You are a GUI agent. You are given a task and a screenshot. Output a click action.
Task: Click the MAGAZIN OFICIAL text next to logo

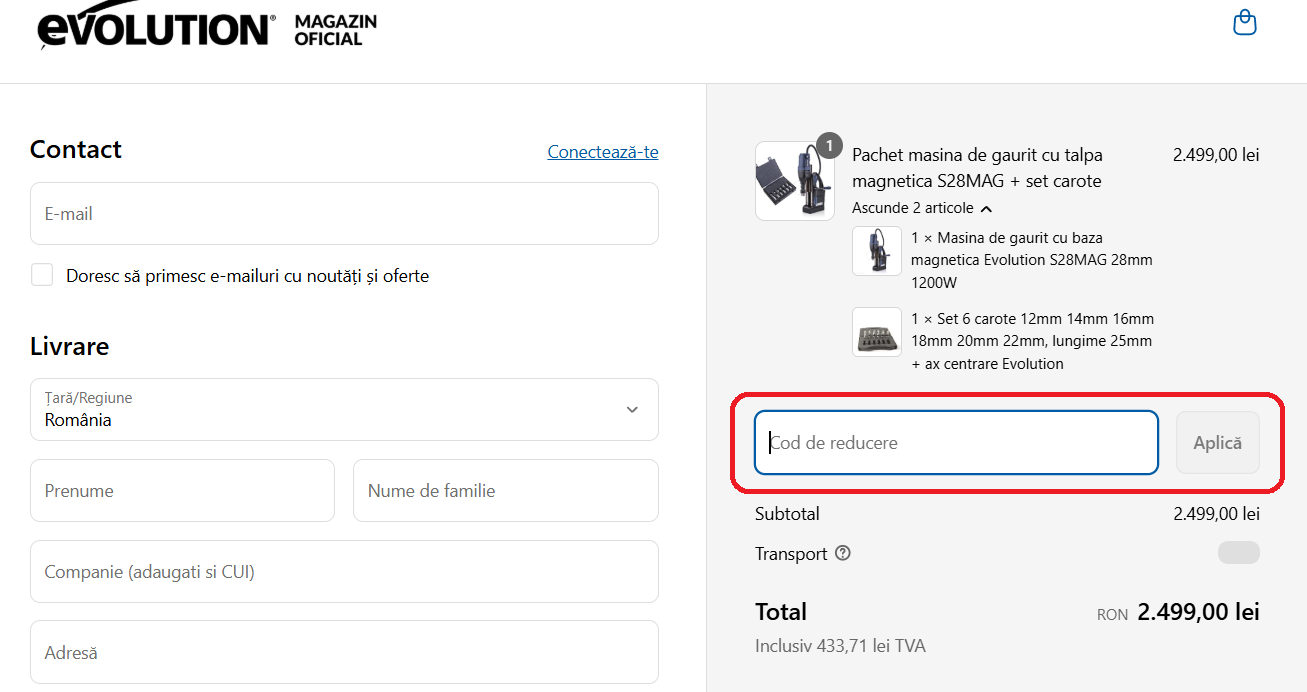pyautogui.click(x=333, y=27)
